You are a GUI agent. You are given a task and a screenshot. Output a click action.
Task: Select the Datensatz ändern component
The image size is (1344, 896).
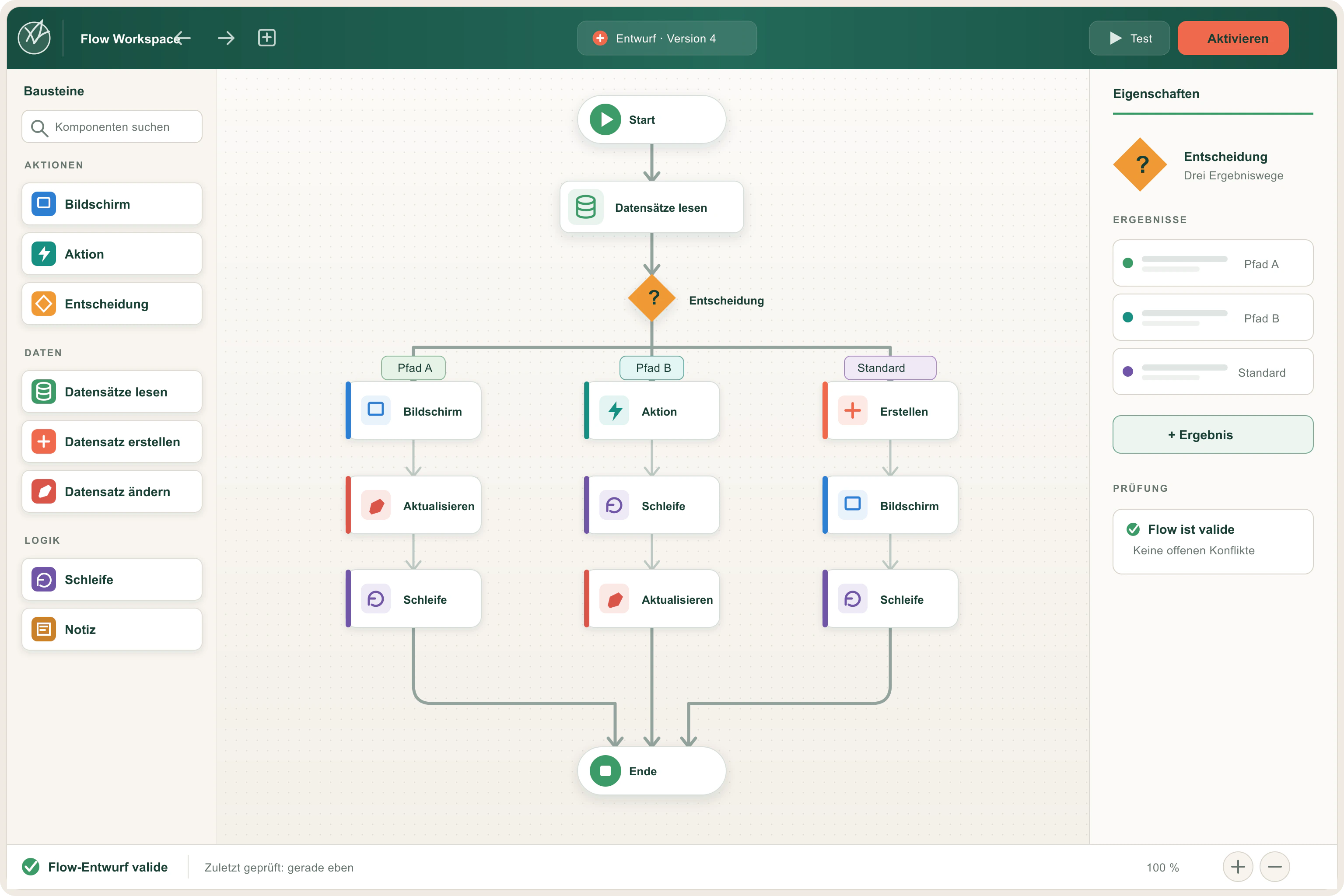pos(112,491)
